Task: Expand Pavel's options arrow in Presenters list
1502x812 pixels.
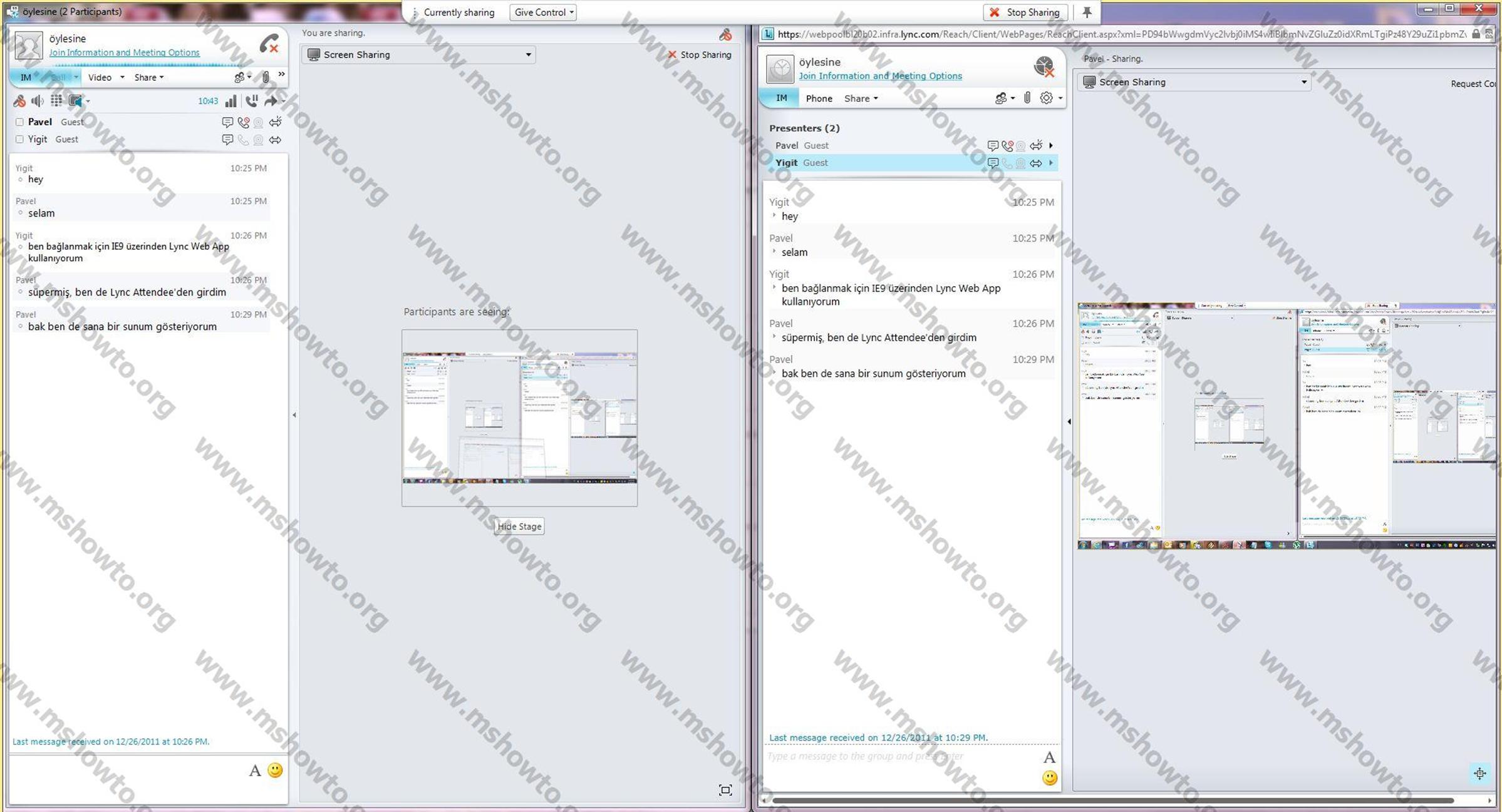Action: coord(1051,145)
